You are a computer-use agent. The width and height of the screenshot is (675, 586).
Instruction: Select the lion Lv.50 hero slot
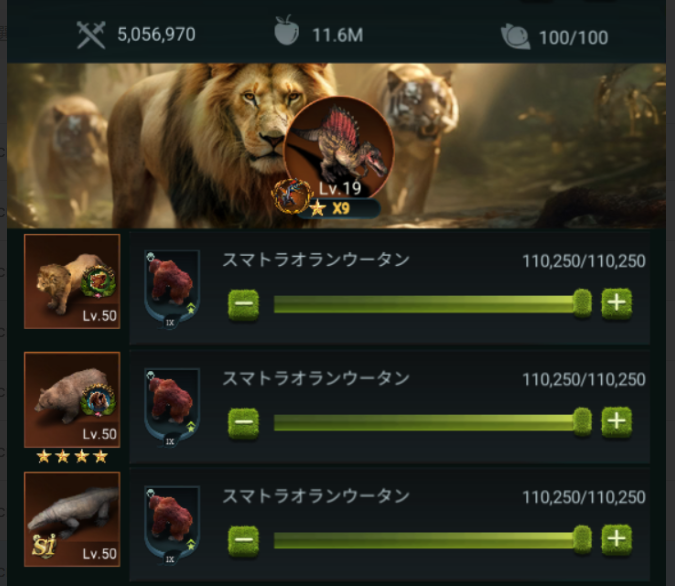[x=72, y=282]
